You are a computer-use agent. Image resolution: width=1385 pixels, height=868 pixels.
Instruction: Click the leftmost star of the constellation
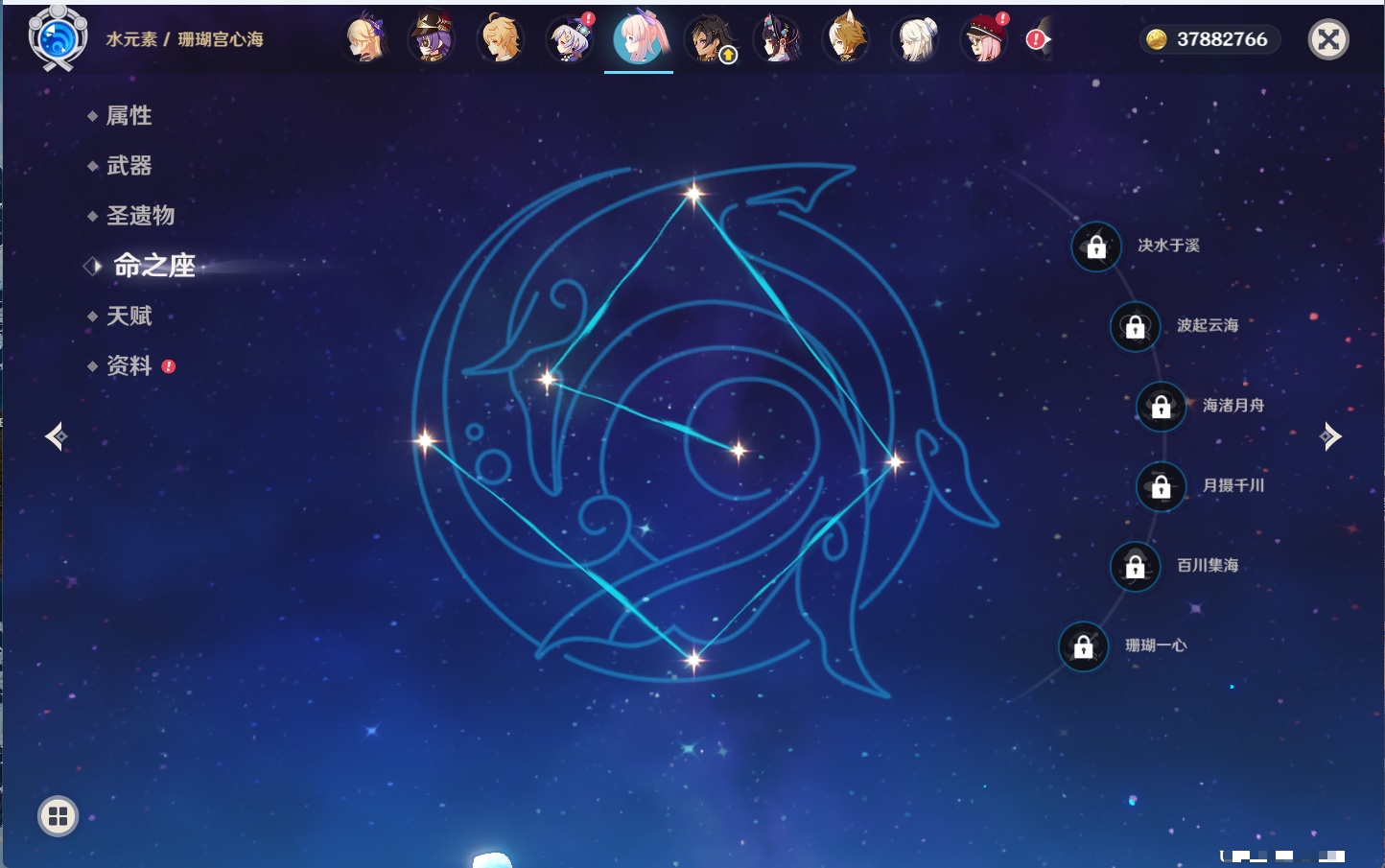click(x=425, y=441)
